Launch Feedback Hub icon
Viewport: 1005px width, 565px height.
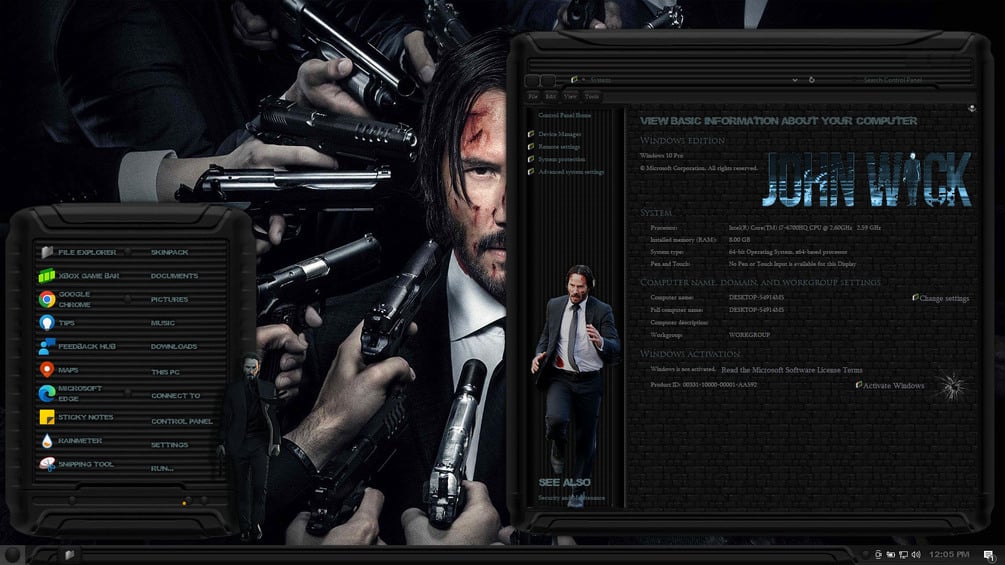tap(47, 346)
